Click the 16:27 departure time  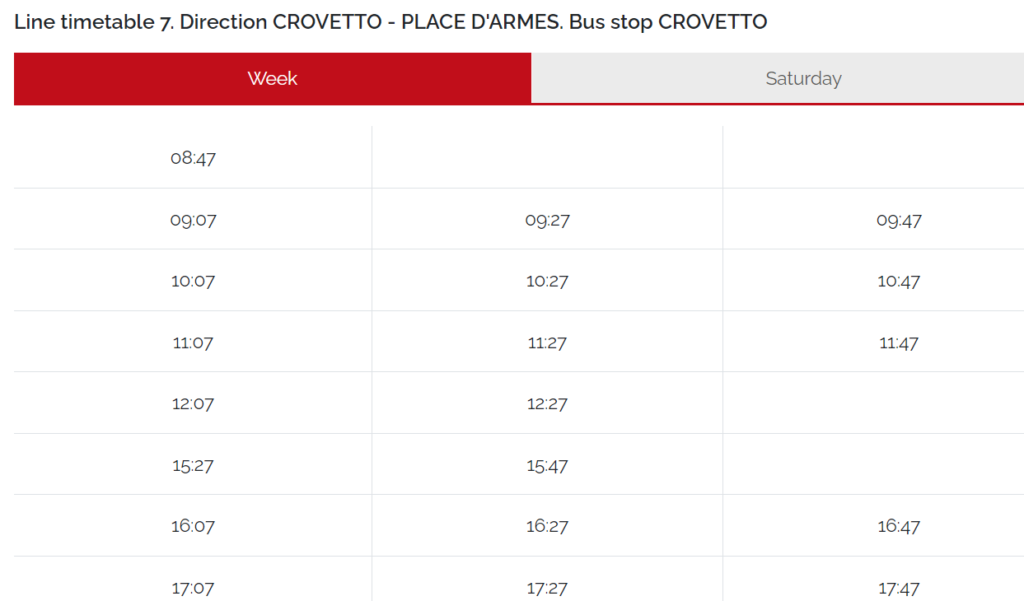click(546, 525)
